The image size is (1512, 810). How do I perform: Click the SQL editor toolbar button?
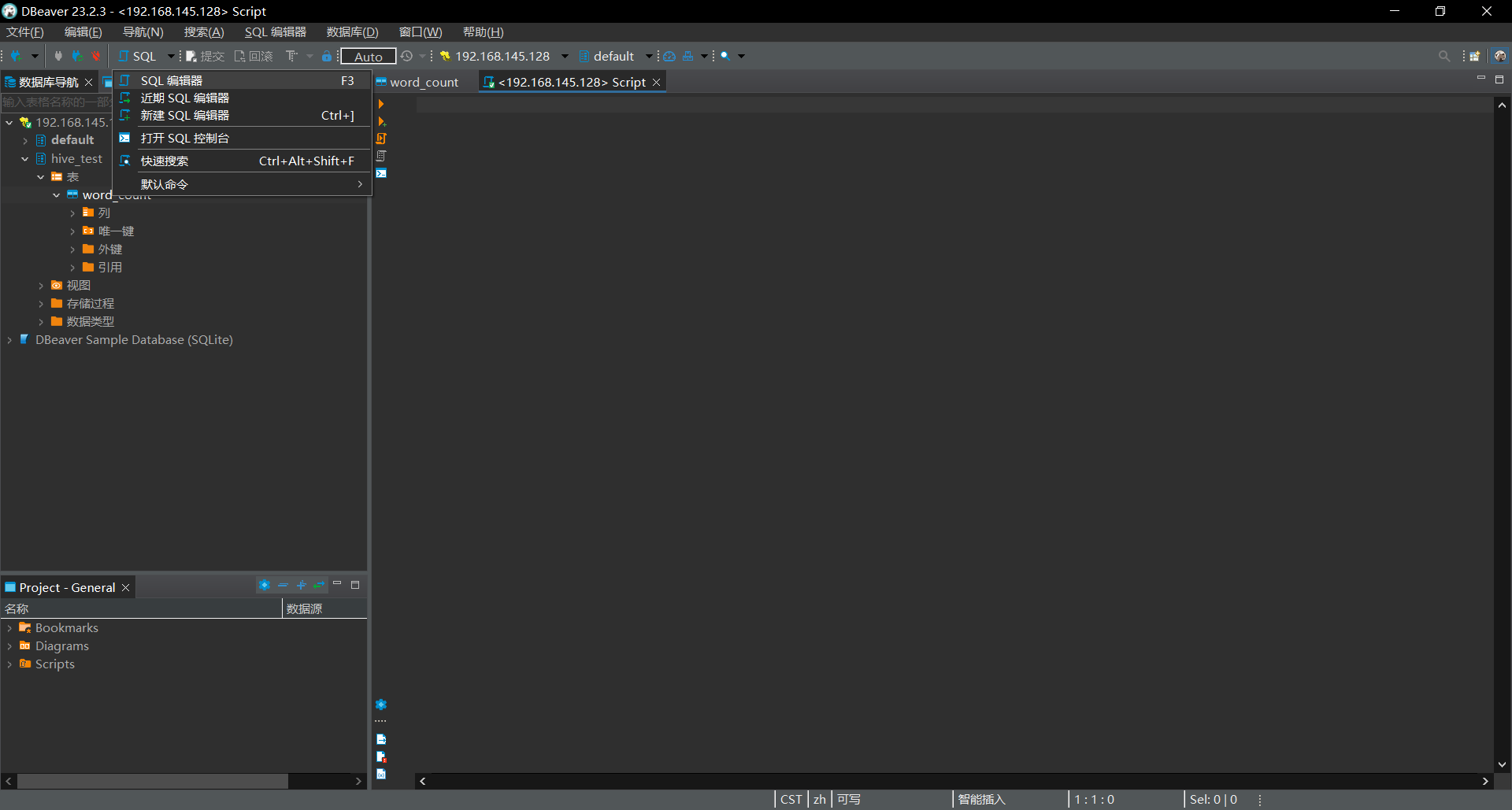click(138, 56)
